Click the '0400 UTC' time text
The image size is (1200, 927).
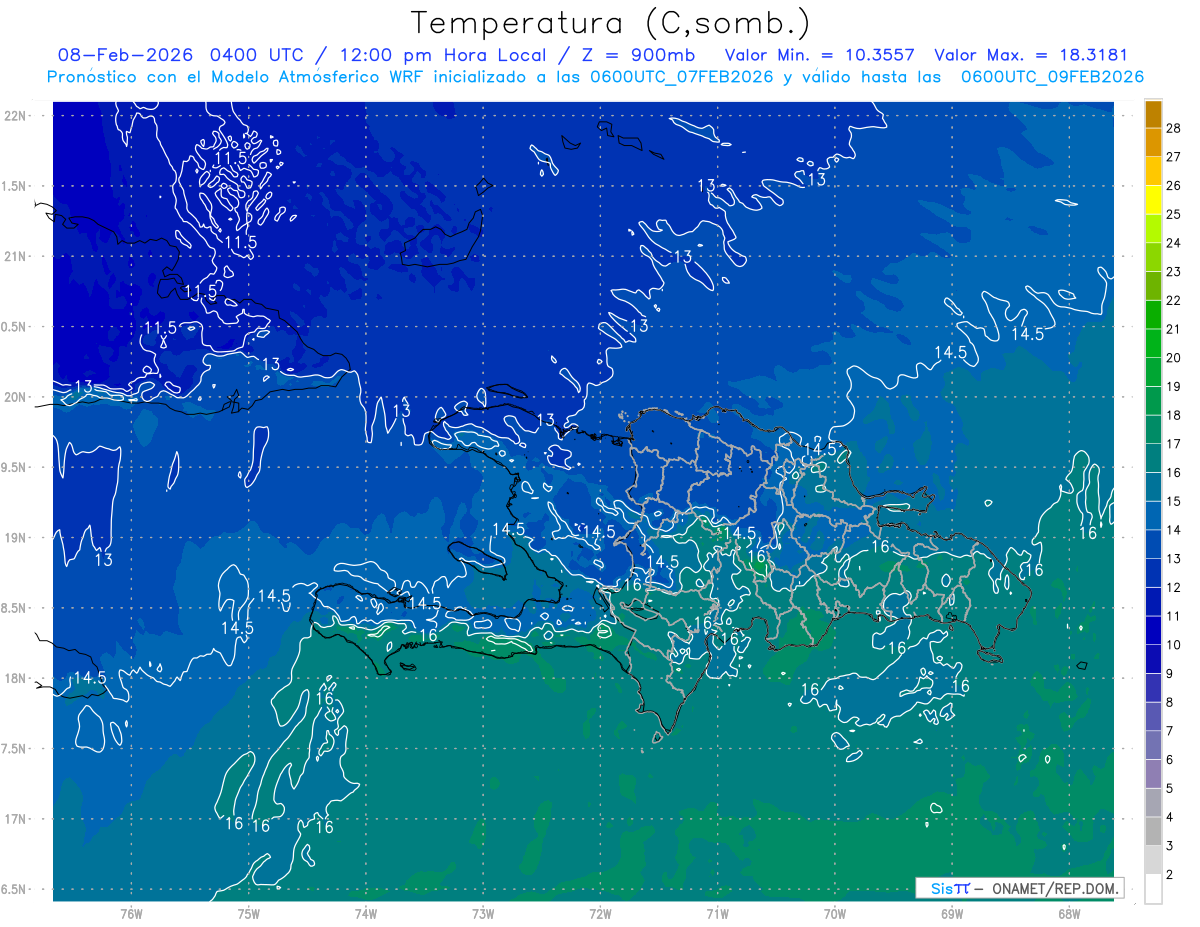pos(258,55)
